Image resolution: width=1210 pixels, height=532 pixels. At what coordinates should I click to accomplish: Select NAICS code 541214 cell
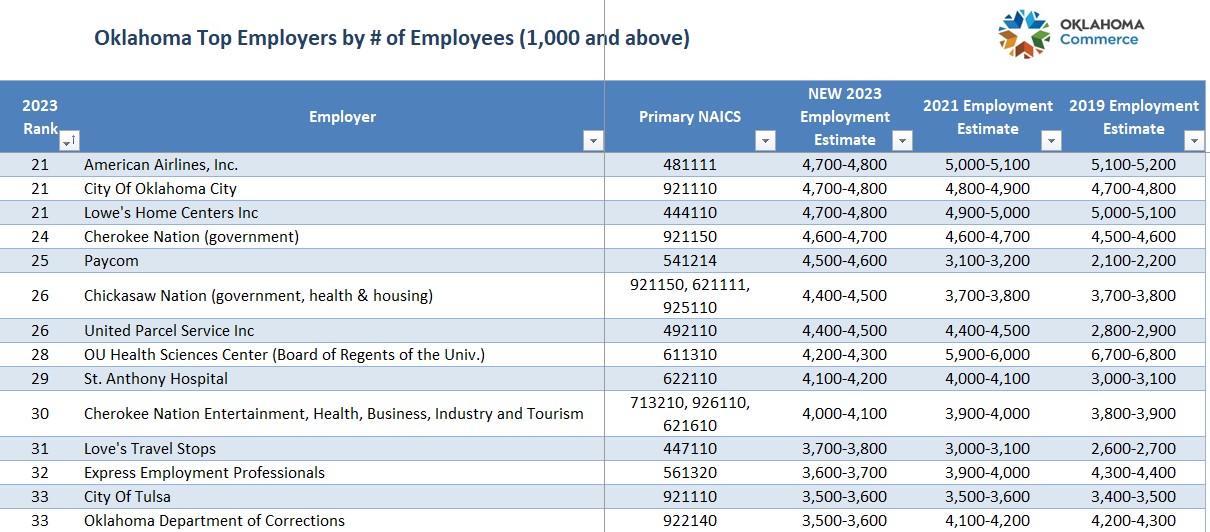pos(690,260)
